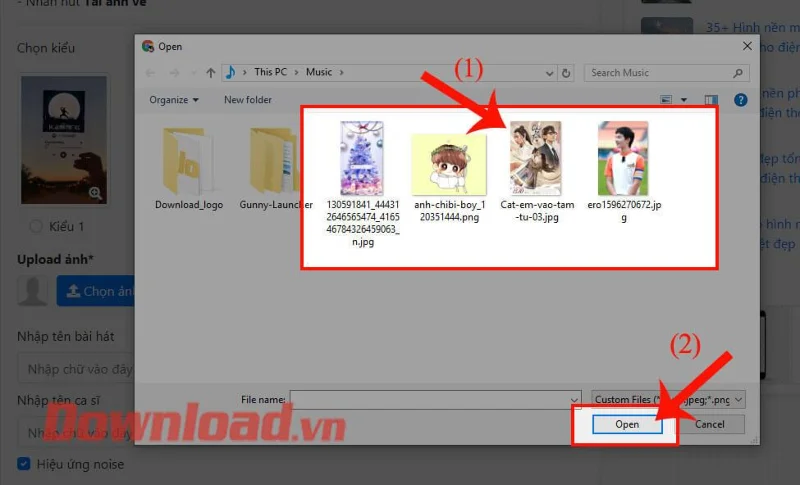Click the Cancel button
This screenshot has height=485, width=800.
(710, 424)
